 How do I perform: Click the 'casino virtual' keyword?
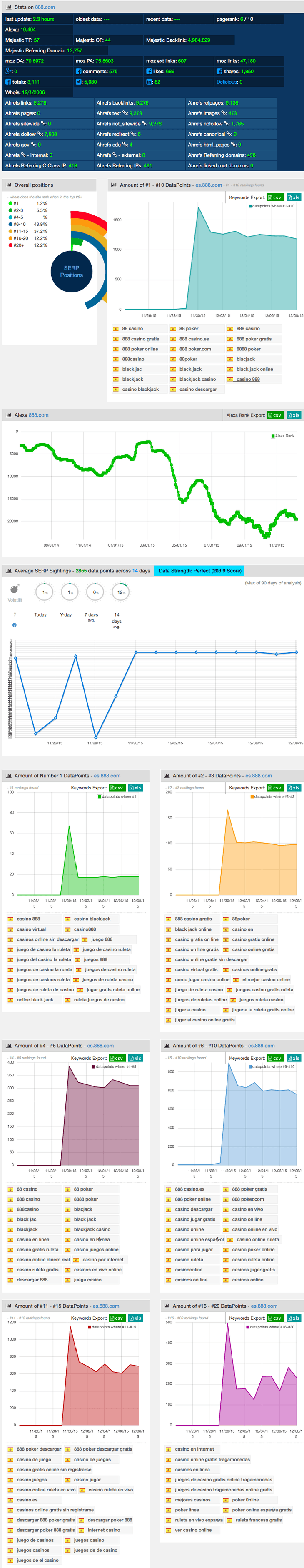tap(31, 929)
